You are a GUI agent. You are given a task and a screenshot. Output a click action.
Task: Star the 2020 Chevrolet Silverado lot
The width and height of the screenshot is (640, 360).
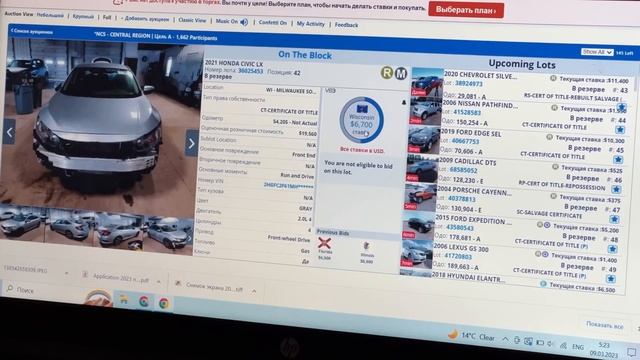coord(622,107)
